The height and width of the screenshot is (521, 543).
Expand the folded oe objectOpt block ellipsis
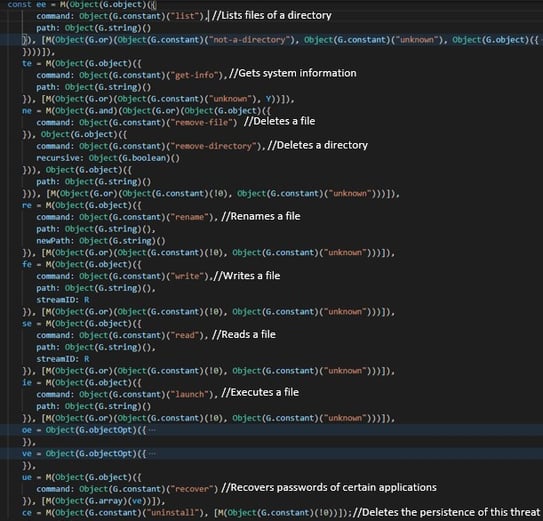click(x=152, y=430)
